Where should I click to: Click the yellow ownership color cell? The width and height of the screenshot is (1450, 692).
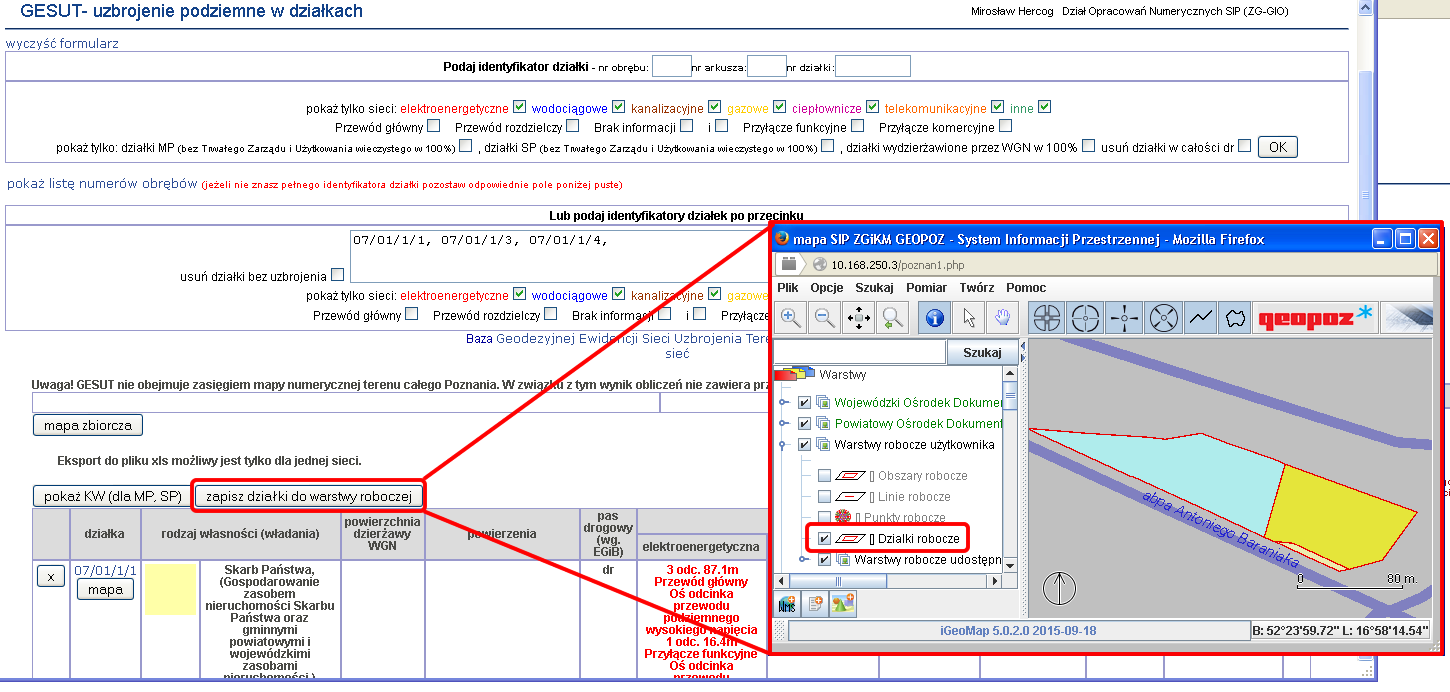click(171, 589)
